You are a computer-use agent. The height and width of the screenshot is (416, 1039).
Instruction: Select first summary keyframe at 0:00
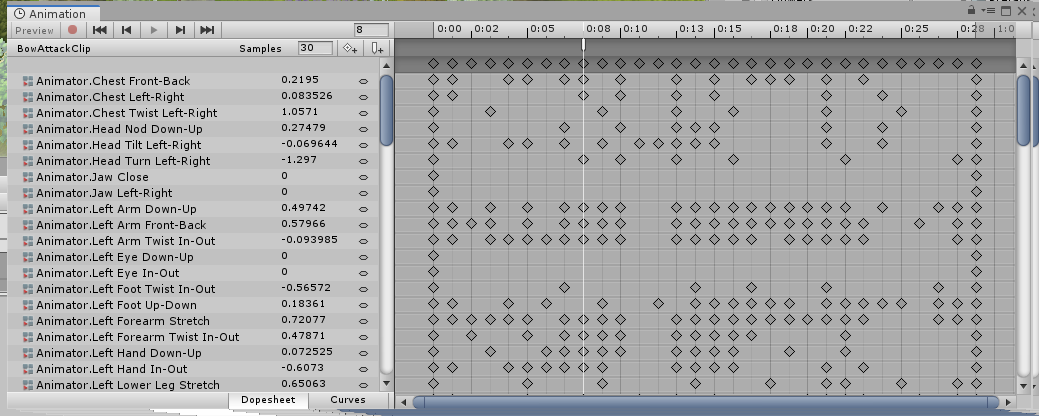(433, 64)
